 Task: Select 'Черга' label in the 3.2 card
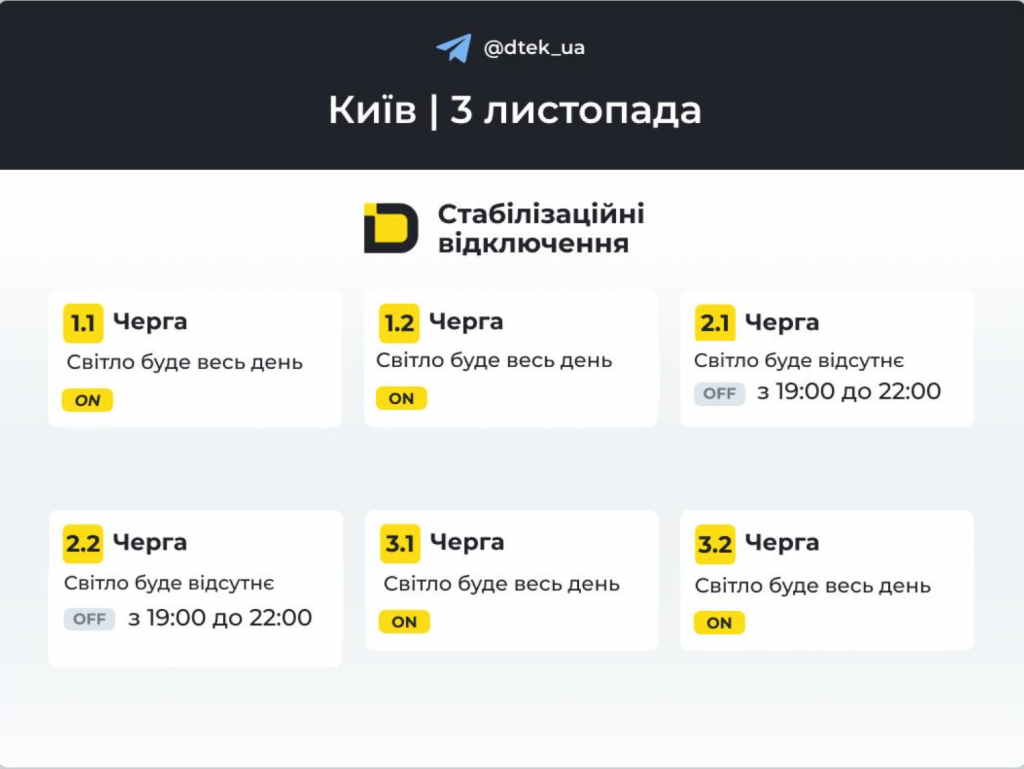tap(782, 543)
